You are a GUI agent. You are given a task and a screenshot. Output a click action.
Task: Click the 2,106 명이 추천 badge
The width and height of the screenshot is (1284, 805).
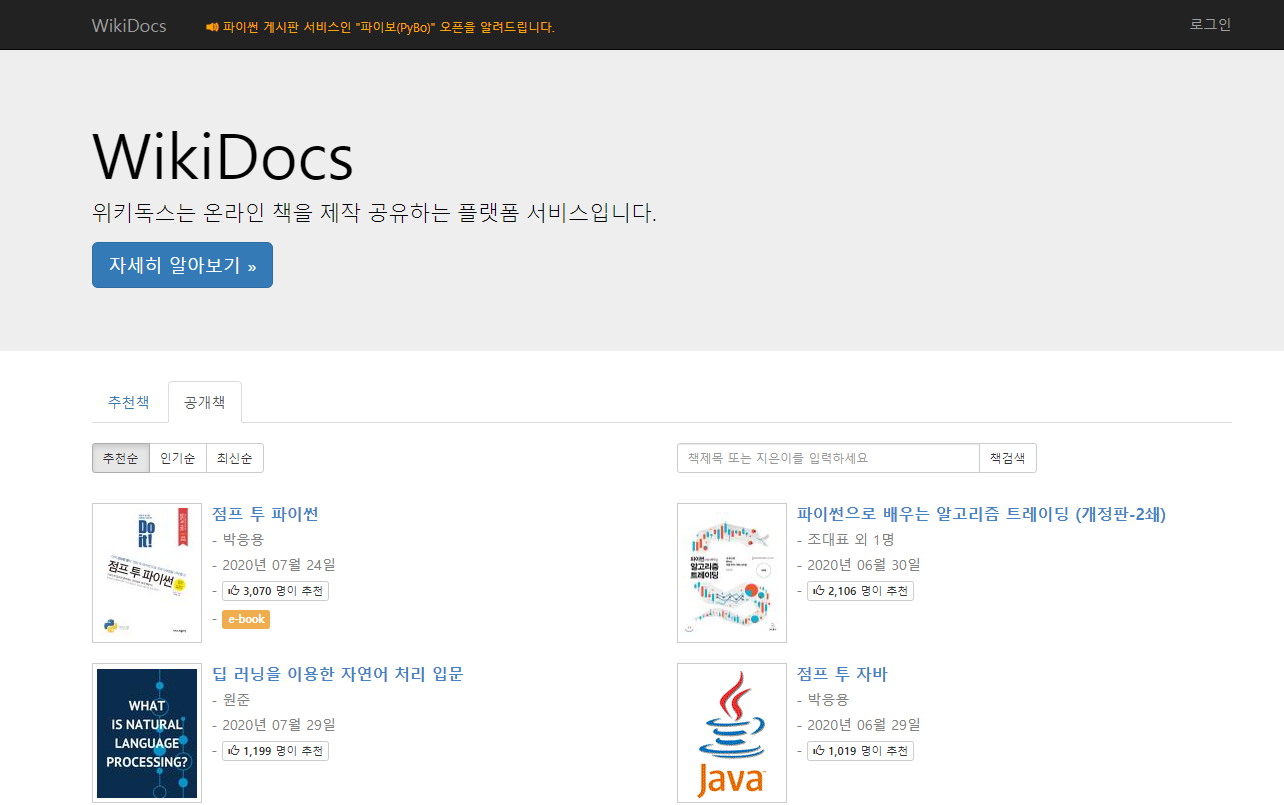pos(860,591)
